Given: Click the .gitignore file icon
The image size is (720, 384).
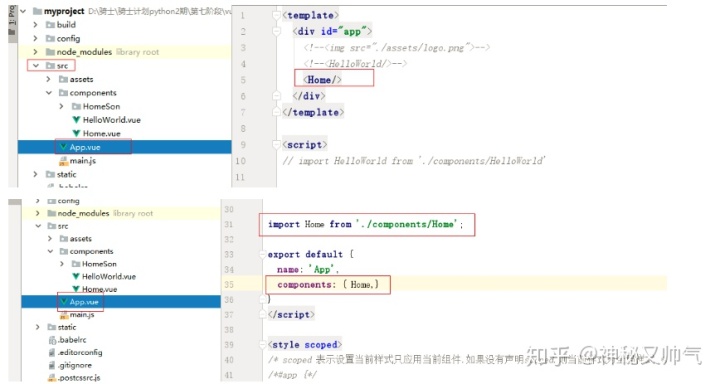Looking at the screenshot, I should [52, 365].
